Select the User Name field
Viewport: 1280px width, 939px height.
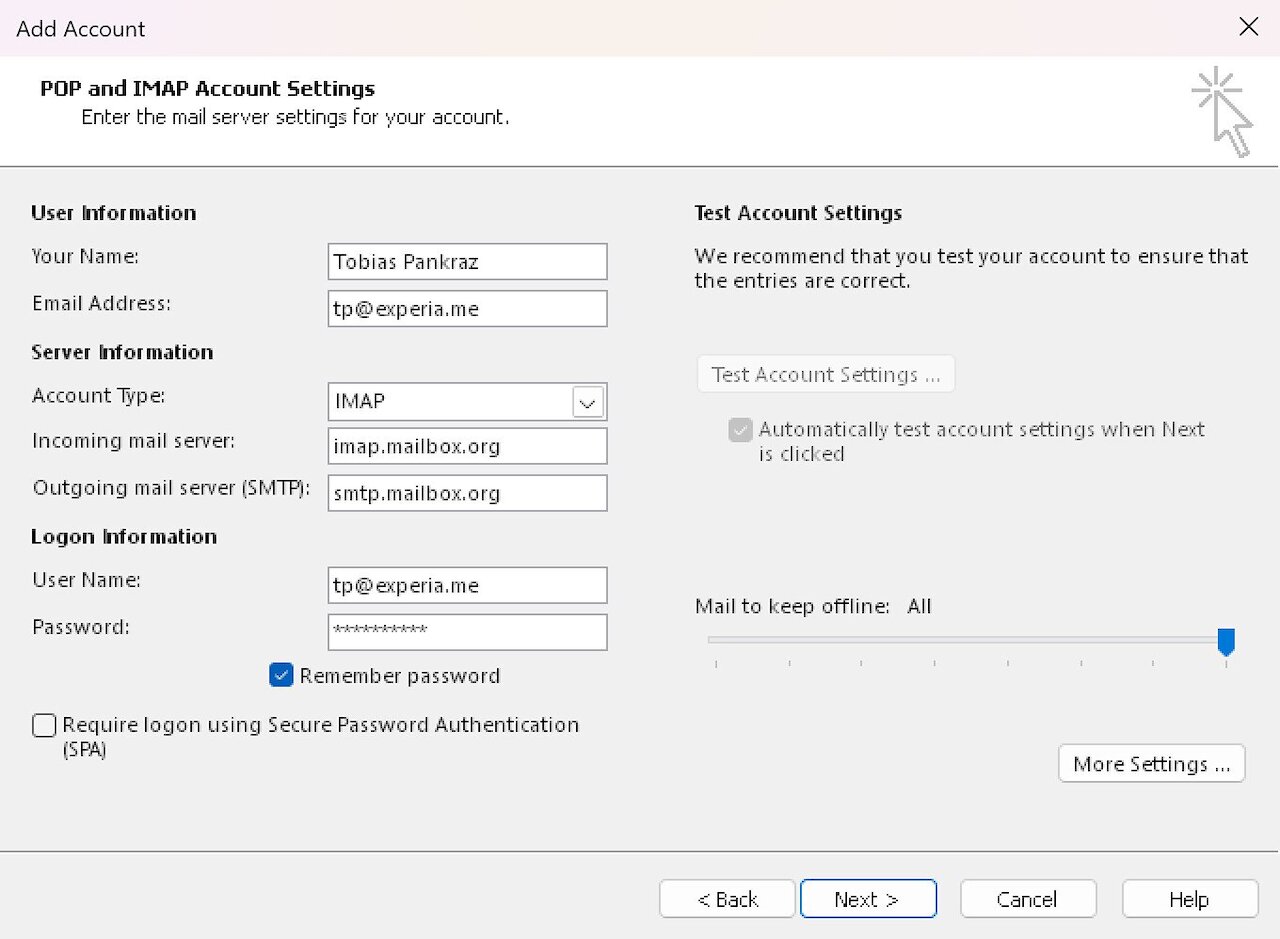467,585
